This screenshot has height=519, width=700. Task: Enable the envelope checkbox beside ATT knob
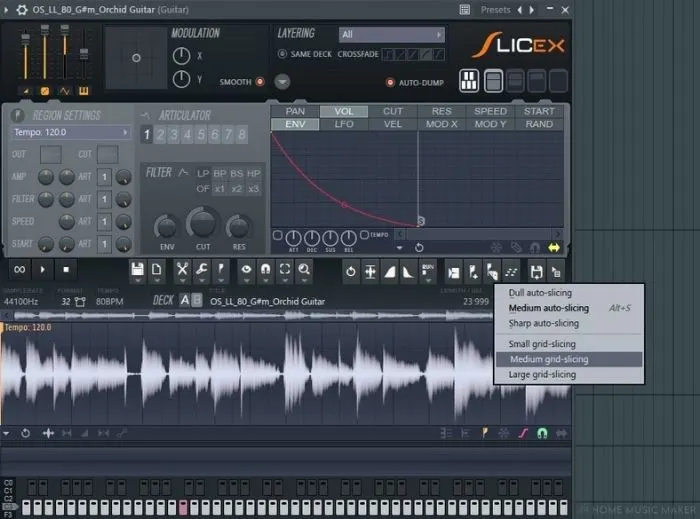click(x=277, y=235)
